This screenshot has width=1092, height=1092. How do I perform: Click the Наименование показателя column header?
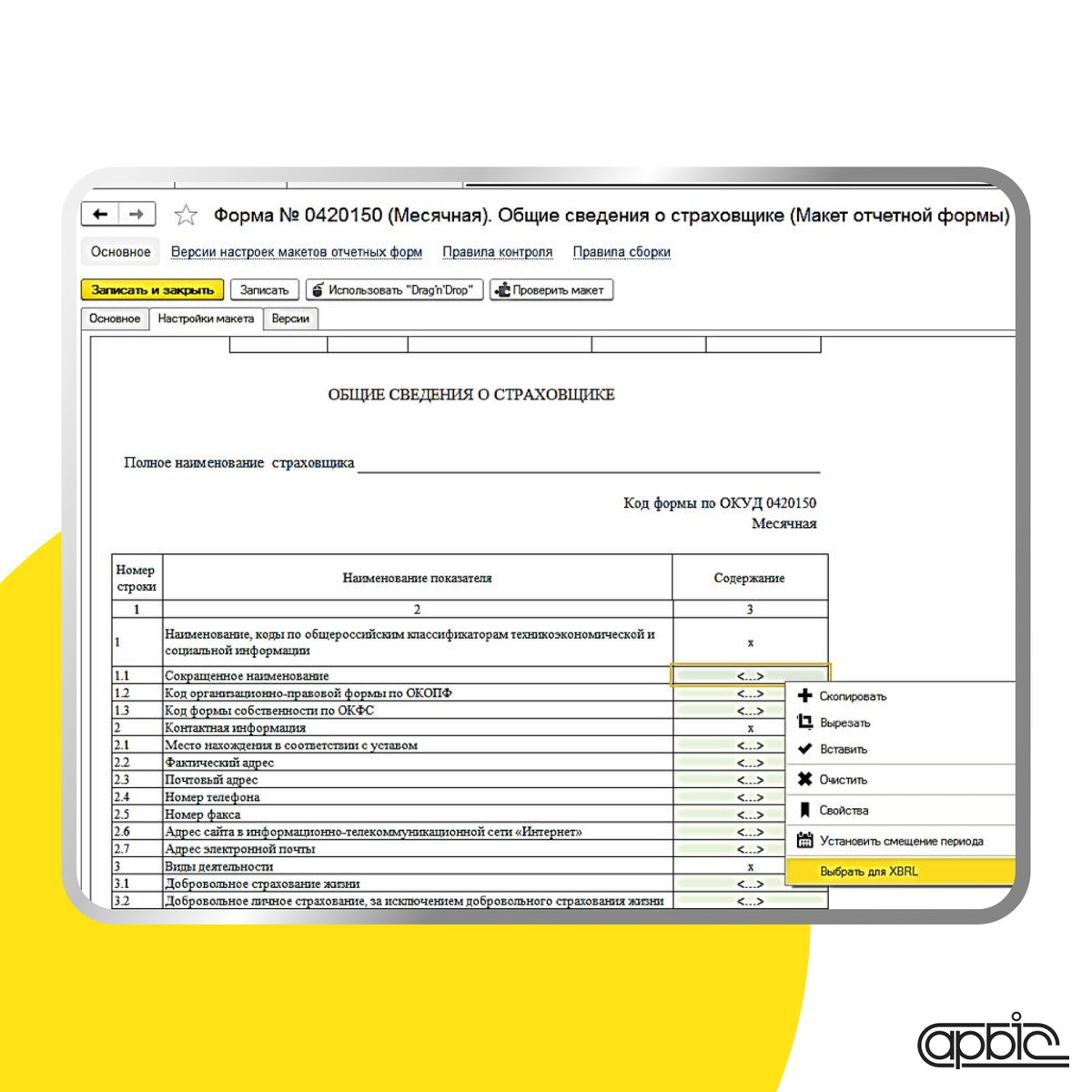pos(417,578)
